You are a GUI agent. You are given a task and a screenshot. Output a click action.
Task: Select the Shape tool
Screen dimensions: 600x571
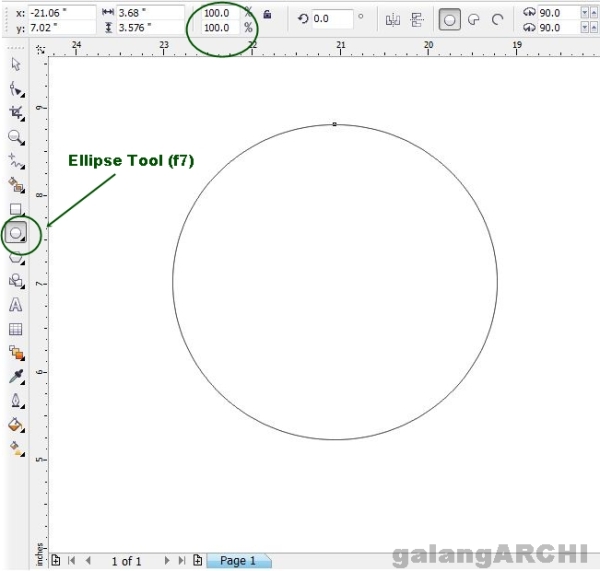click(x=16, y=88)
